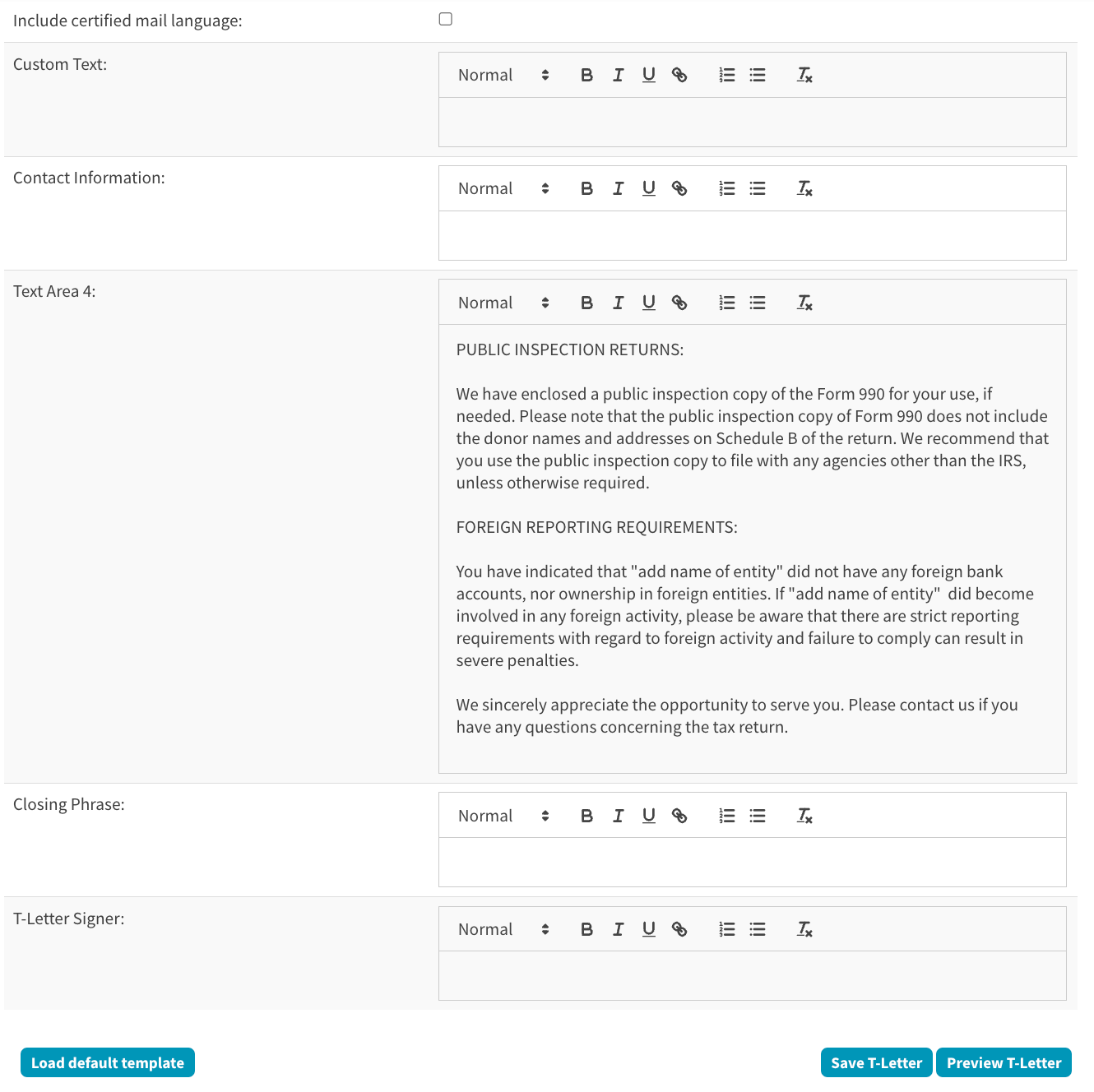
Task: Clear formatting in Closing Phrase editor
Action: point(804,816)
